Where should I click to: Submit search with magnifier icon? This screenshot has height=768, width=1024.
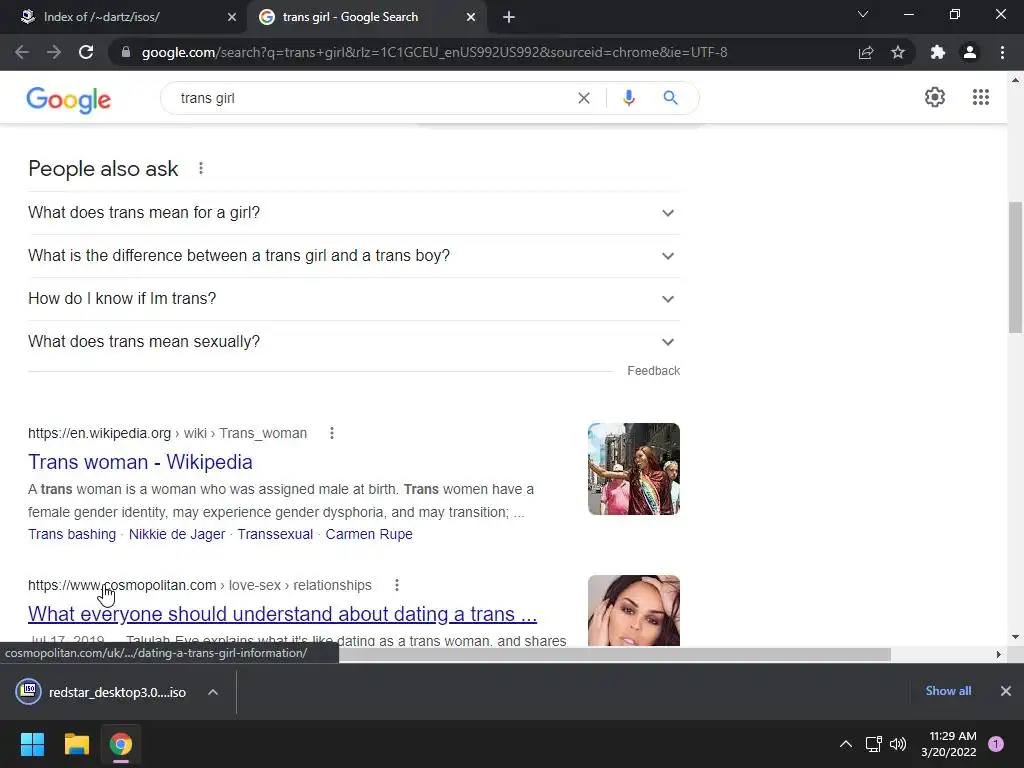(670, 98)
